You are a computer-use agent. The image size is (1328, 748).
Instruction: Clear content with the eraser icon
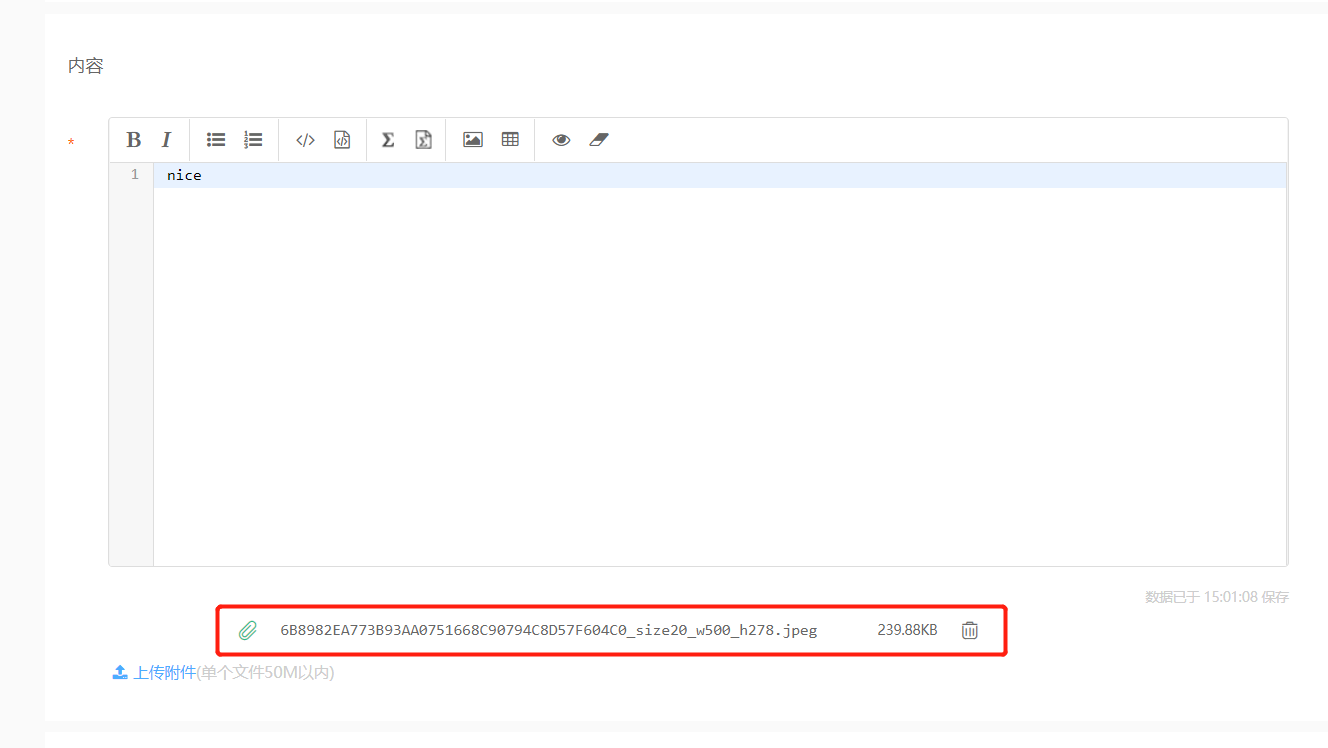coord(598,140)
